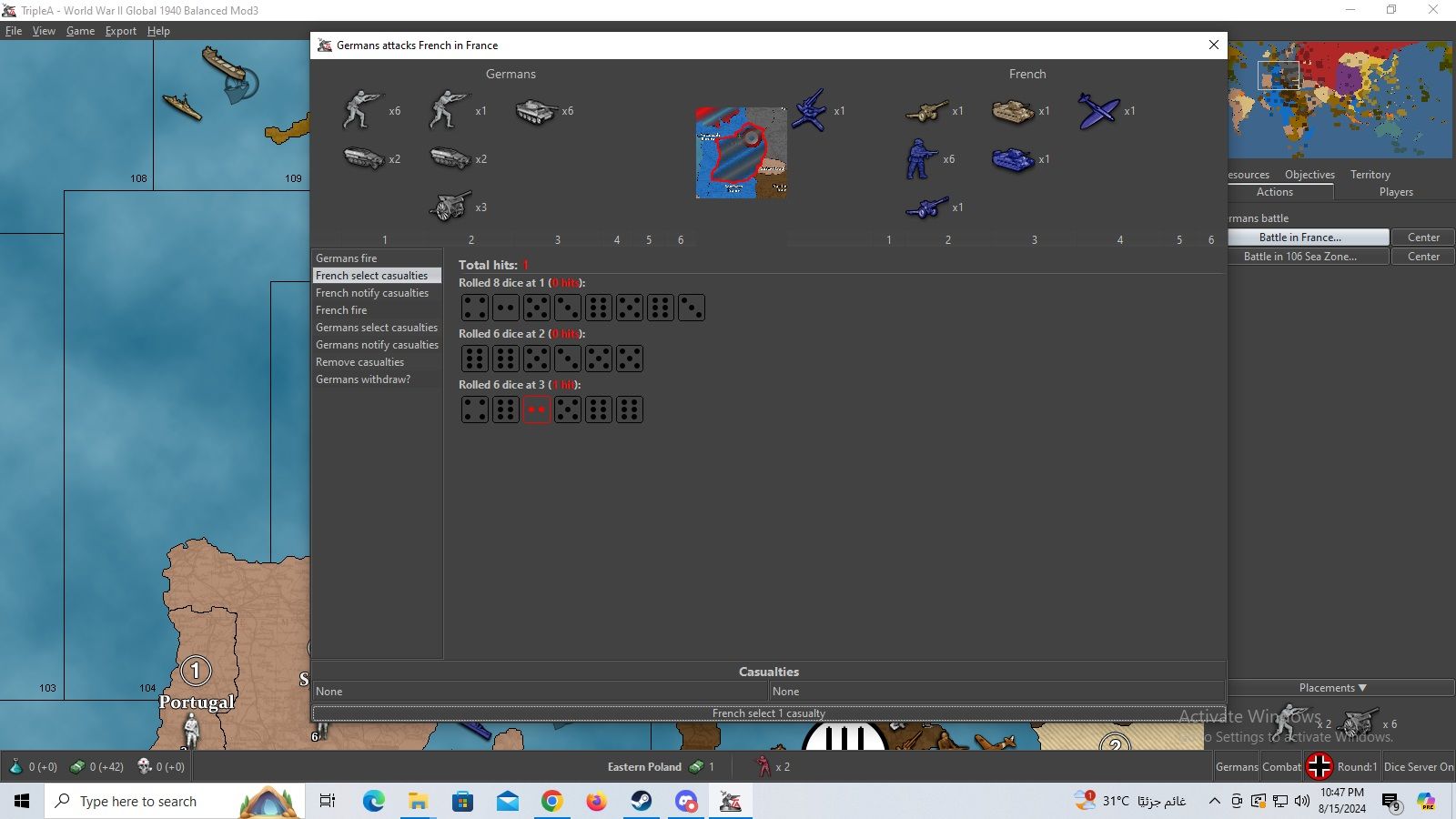Open File Explorer from the taskbar
Image resolution: width=1456 pixels, height=819 pixels.
tap(418, 801)
